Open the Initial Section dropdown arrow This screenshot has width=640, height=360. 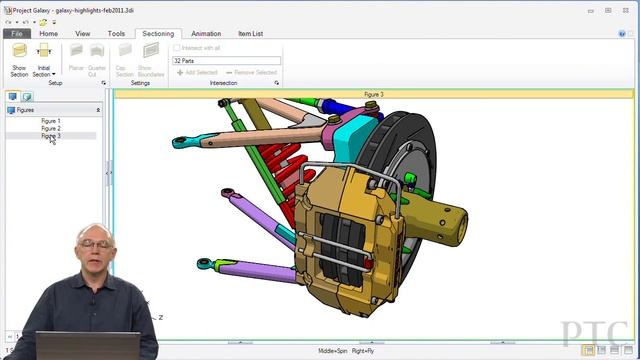pyautogui.click(x=53, y=74)
